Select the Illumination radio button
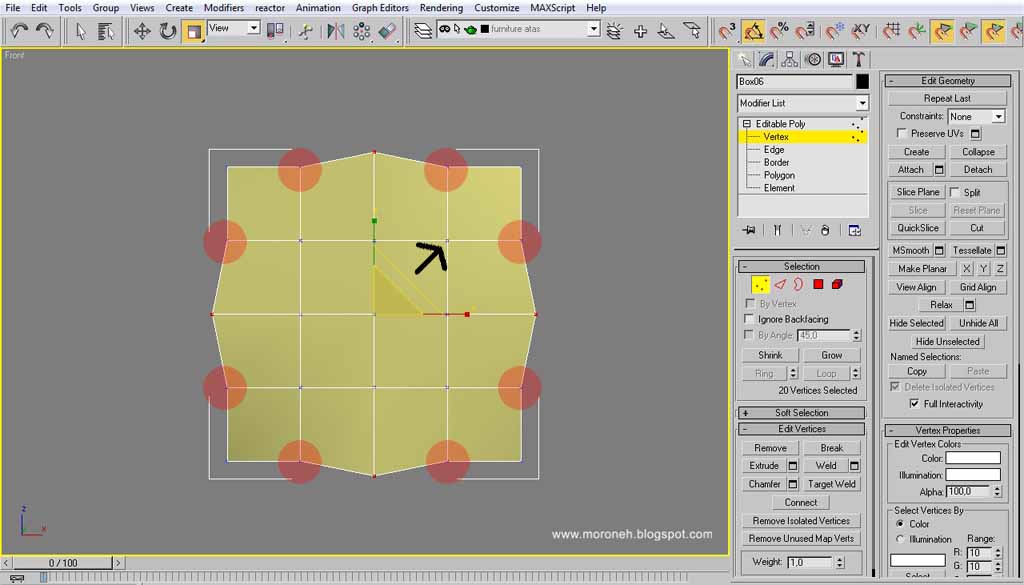The image size is (1024, 585). click(901, 539)
